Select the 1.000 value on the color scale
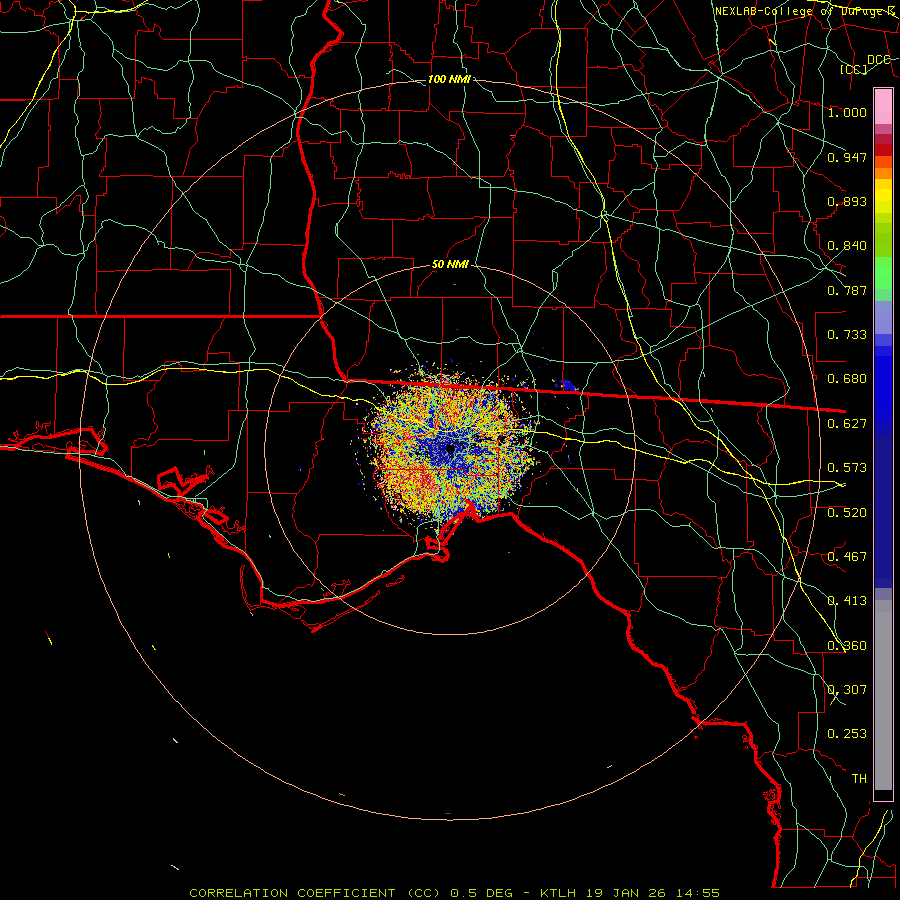Screen dimensions: 900x900 click(x=847, y=112)
